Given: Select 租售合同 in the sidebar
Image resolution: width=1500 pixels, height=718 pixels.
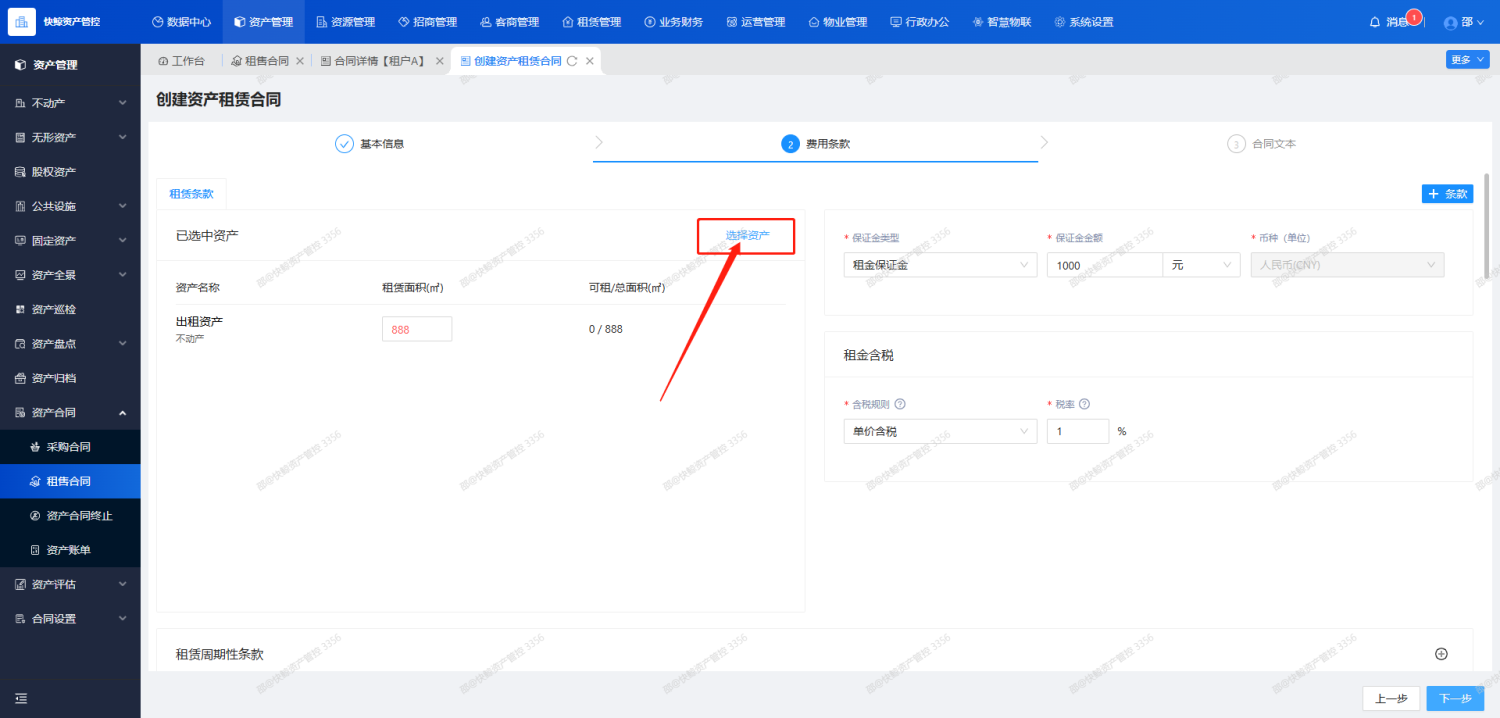Looking at the screenshot, I should tap(70, 481).
